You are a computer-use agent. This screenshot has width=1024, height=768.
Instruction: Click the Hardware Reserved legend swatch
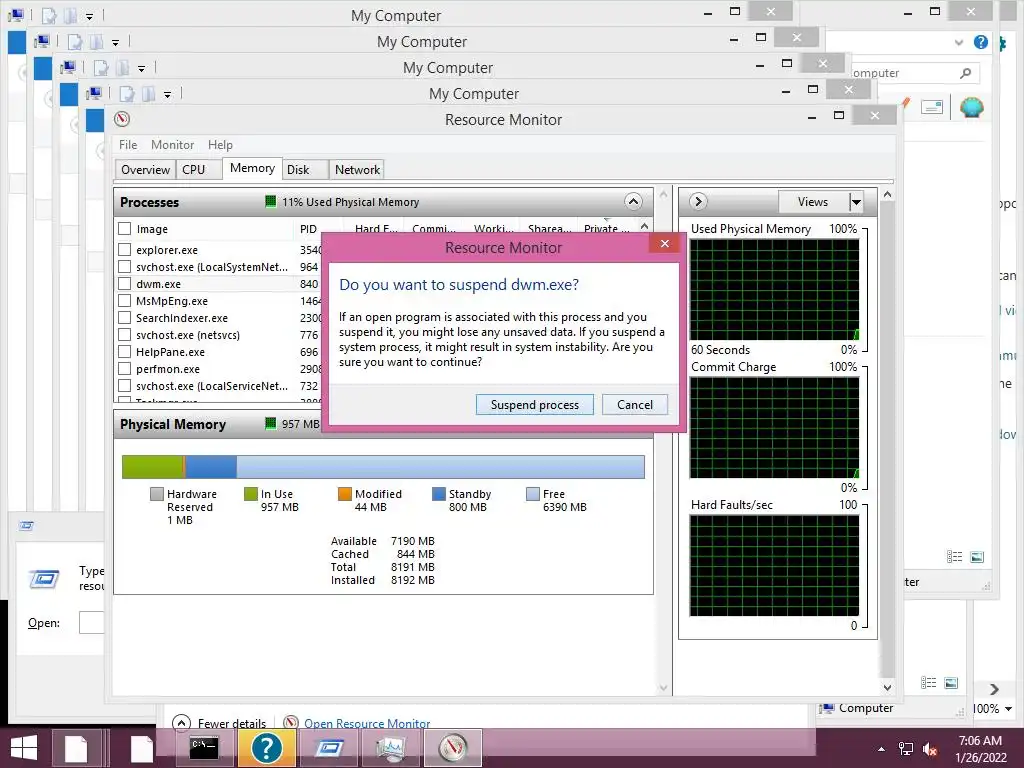click(157, 494)
